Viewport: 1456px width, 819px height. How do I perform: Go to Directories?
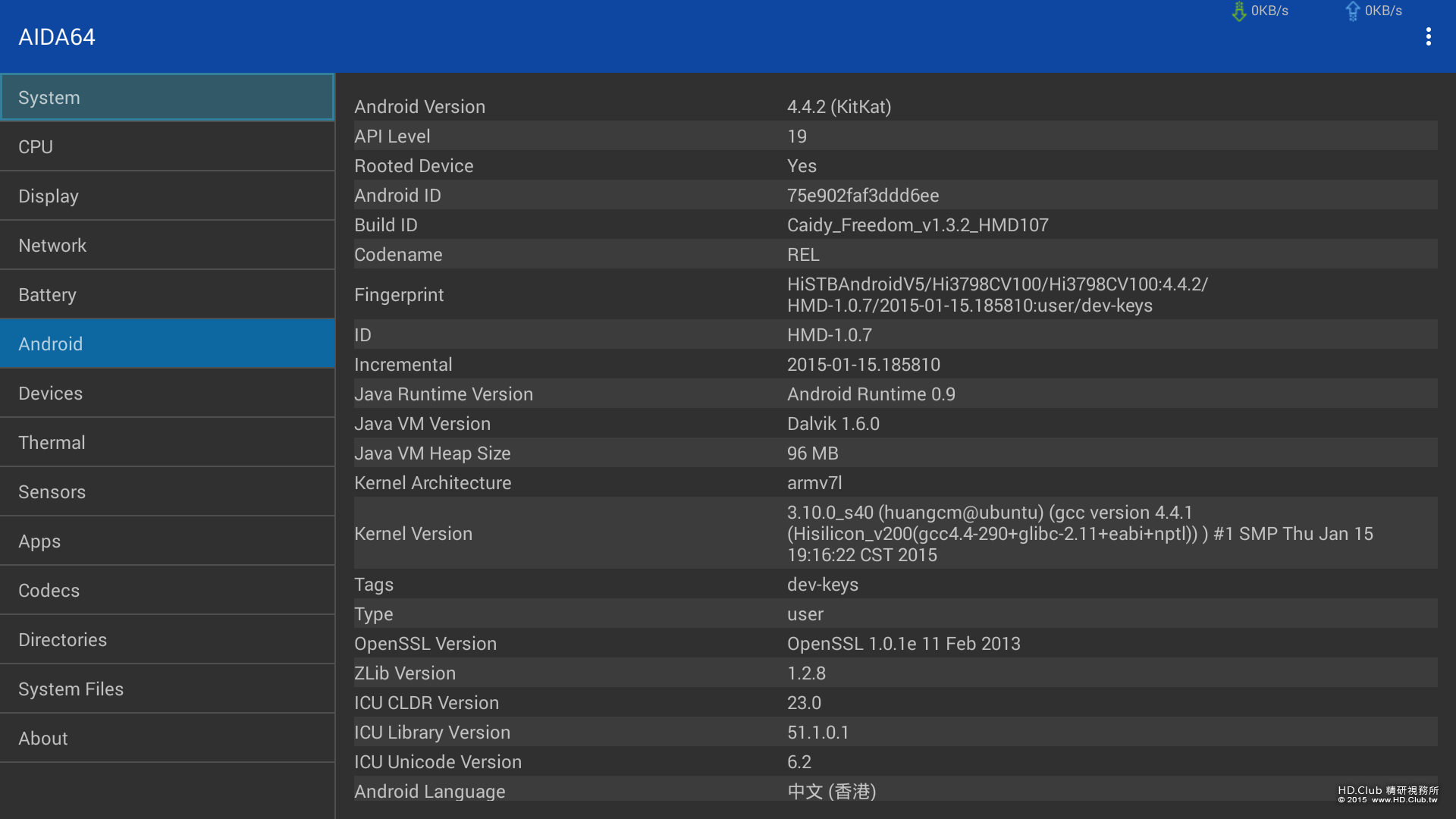point(167,639)
